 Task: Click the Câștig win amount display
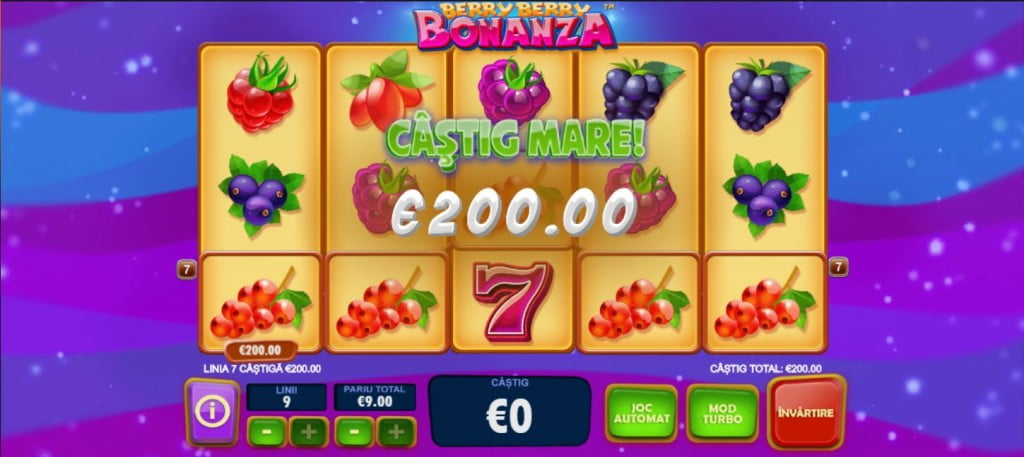[x=509, y=411]
